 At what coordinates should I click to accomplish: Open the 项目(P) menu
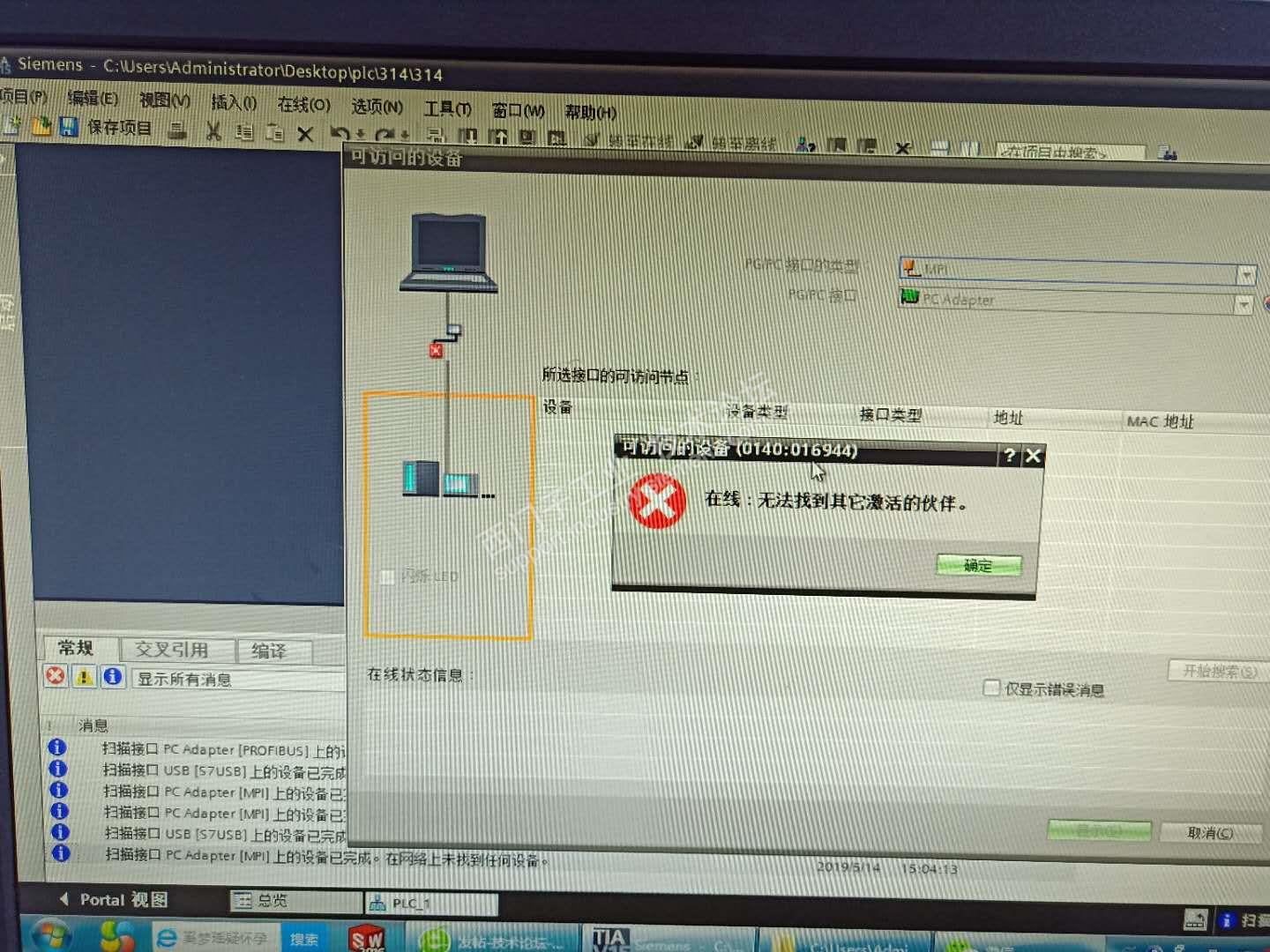click(x=24, y=95)
